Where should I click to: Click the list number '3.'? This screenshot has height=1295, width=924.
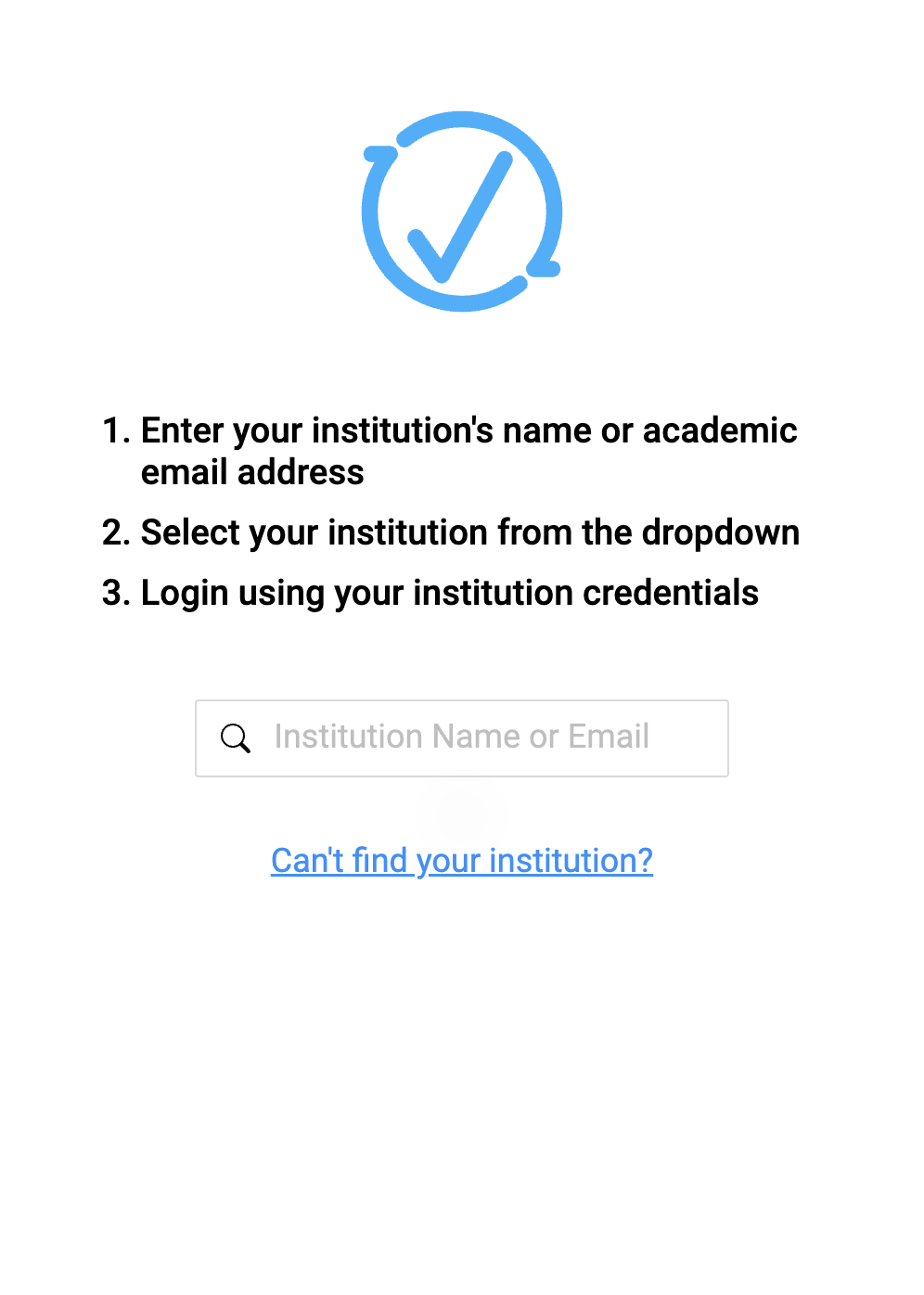[x=116, y=593]
